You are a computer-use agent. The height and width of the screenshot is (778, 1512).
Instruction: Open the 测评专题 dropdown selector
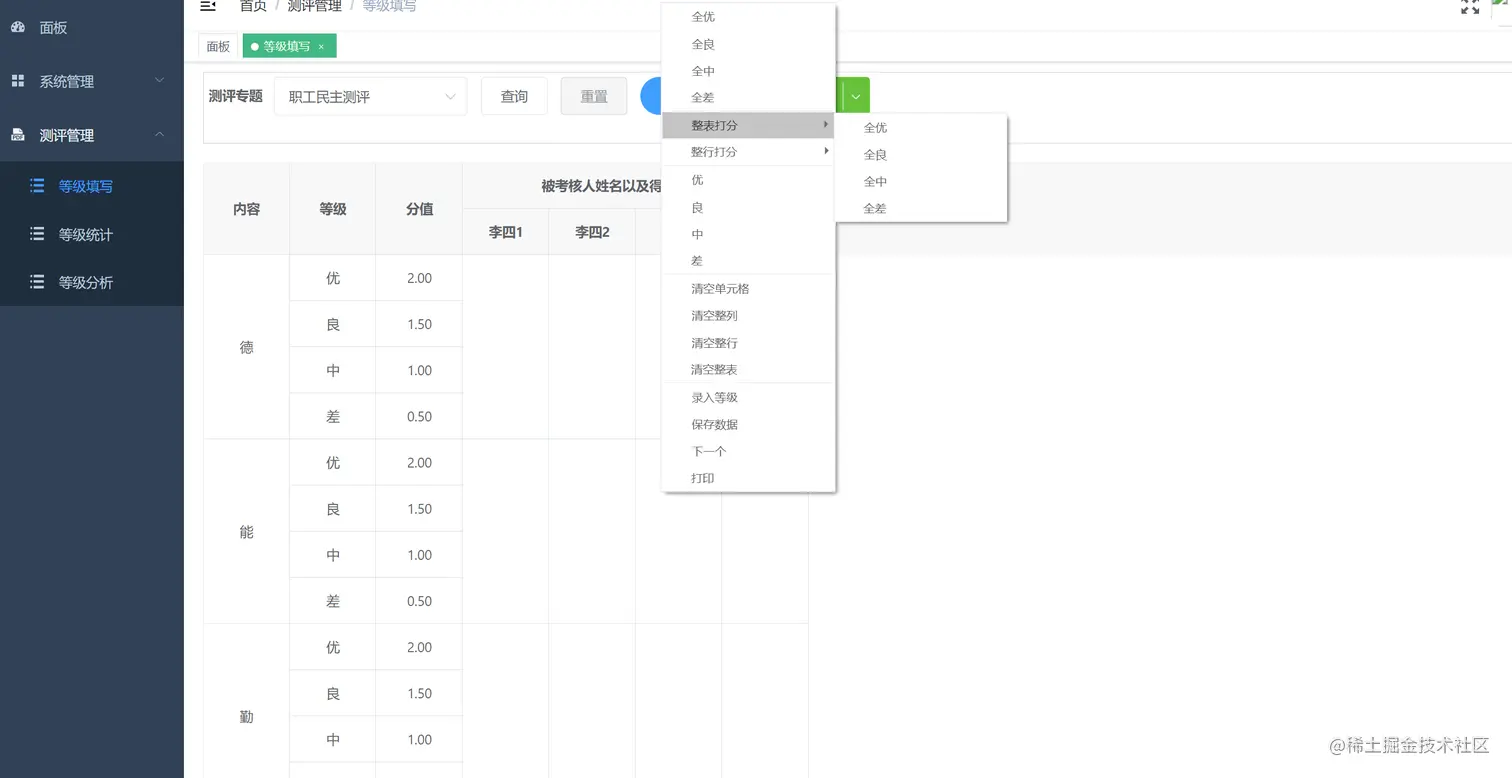[370, 96]
